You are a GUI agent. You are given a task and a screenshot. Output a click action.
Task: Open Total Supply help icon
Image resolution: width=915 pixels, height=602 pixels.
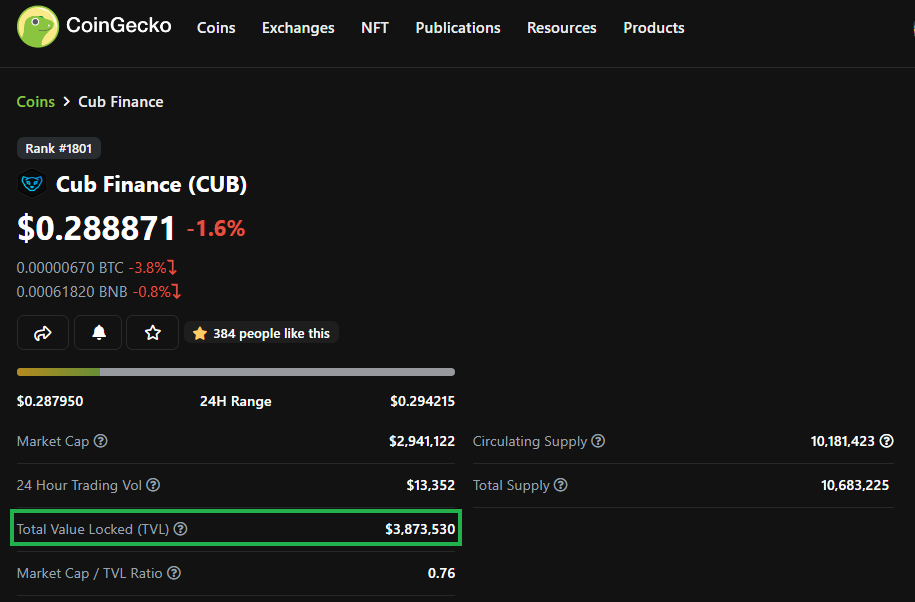560,485
